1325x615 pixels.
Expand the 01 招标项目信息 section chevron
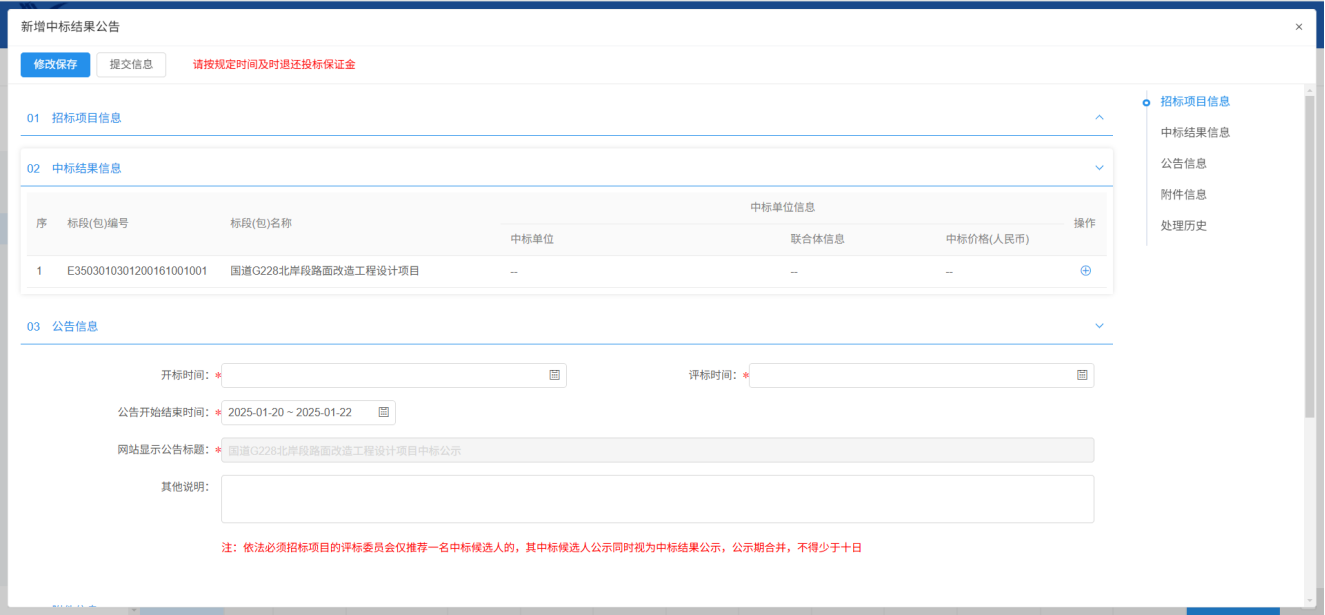[x=1099, y=117]
